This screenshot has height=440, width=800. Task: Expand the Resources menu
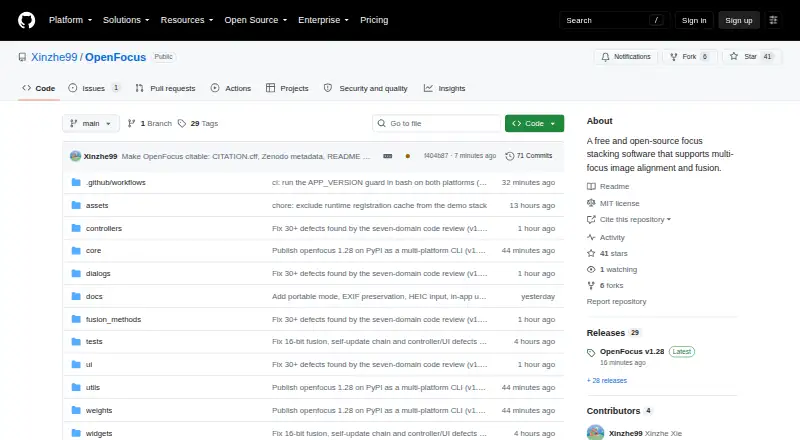[x=187, y=20]
